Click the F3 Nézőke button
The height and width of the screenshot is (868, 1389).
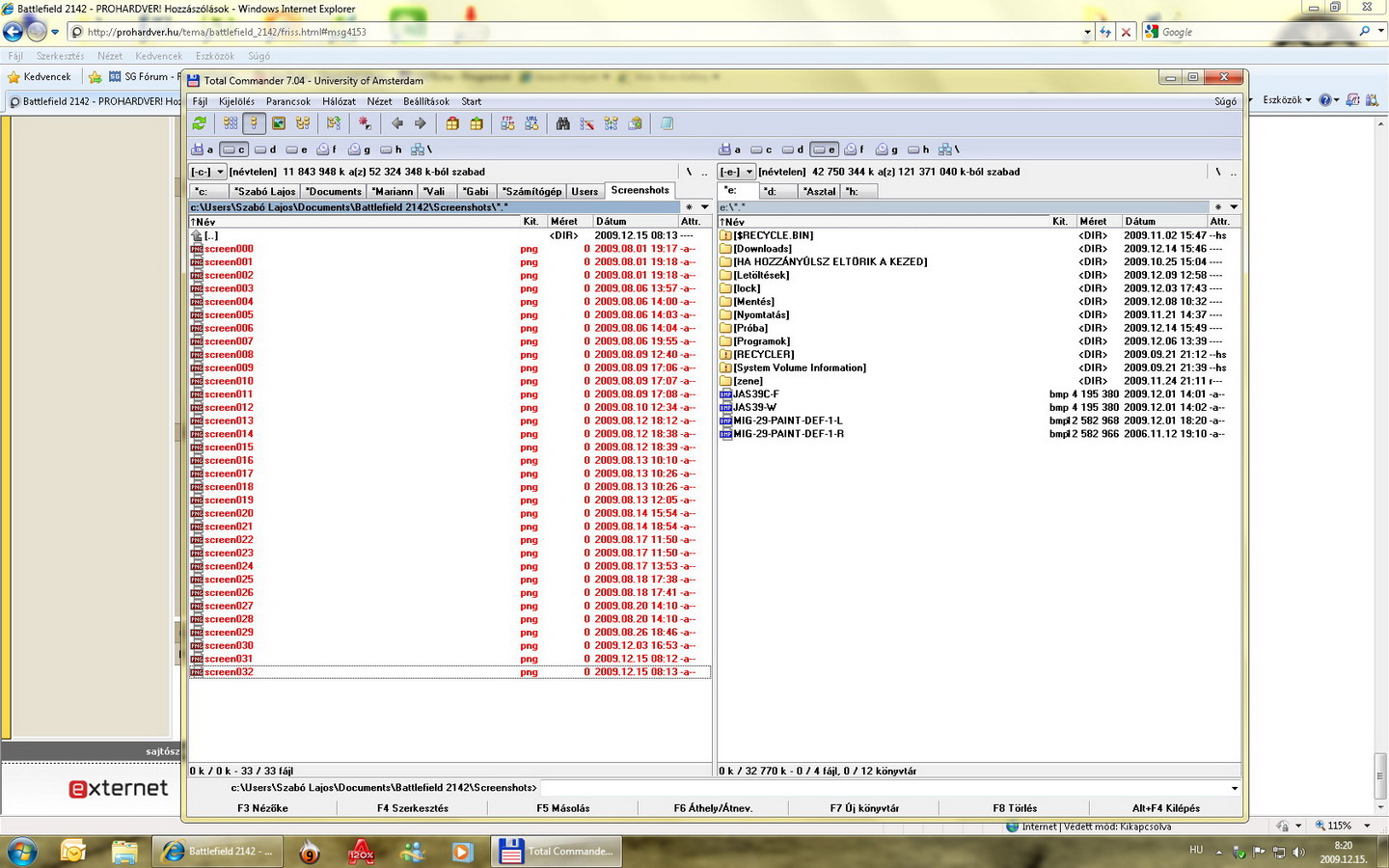(x=262, y=808)
